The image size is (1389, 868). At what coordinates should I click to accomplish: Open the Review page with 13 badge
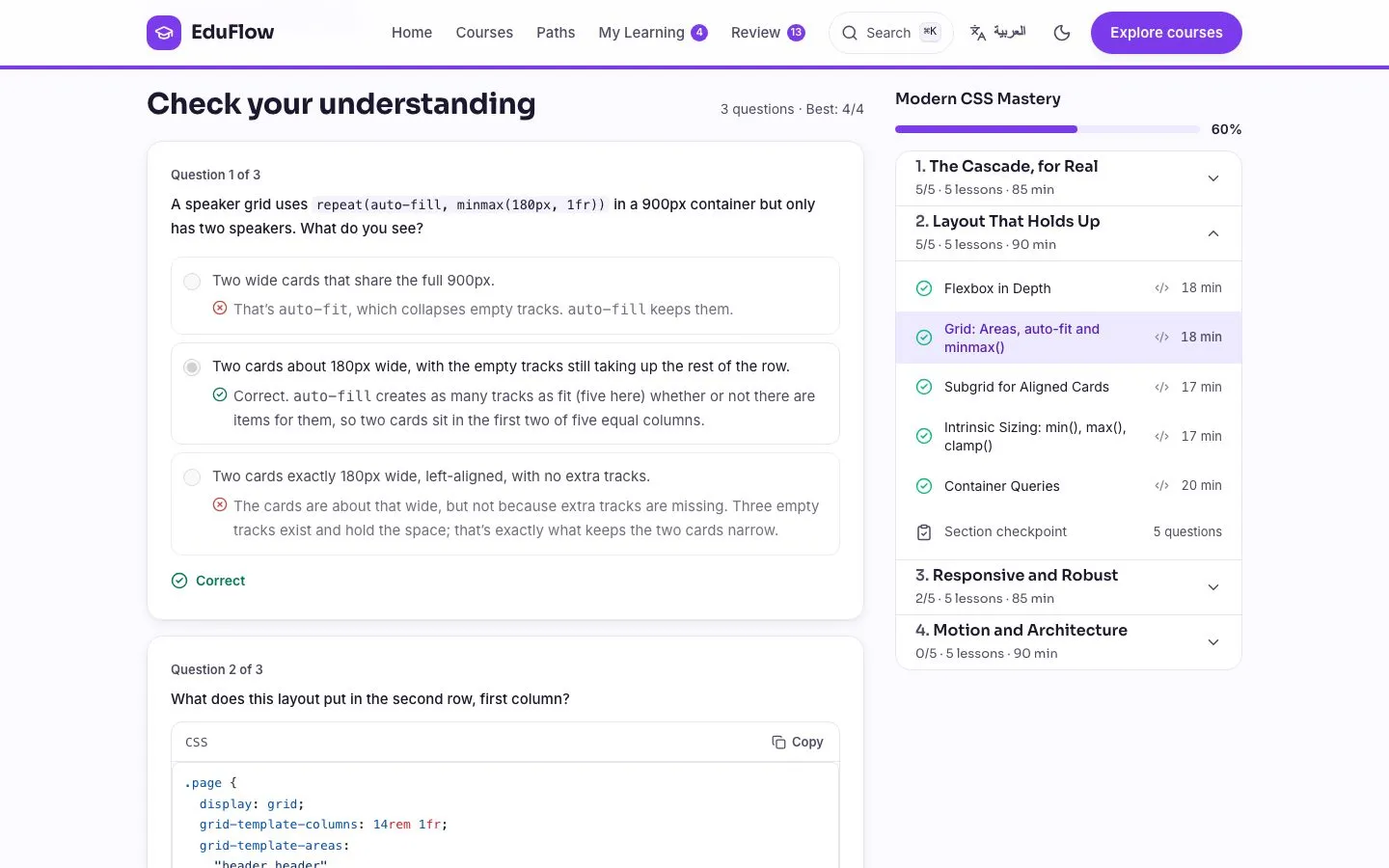tap(768, 33)
